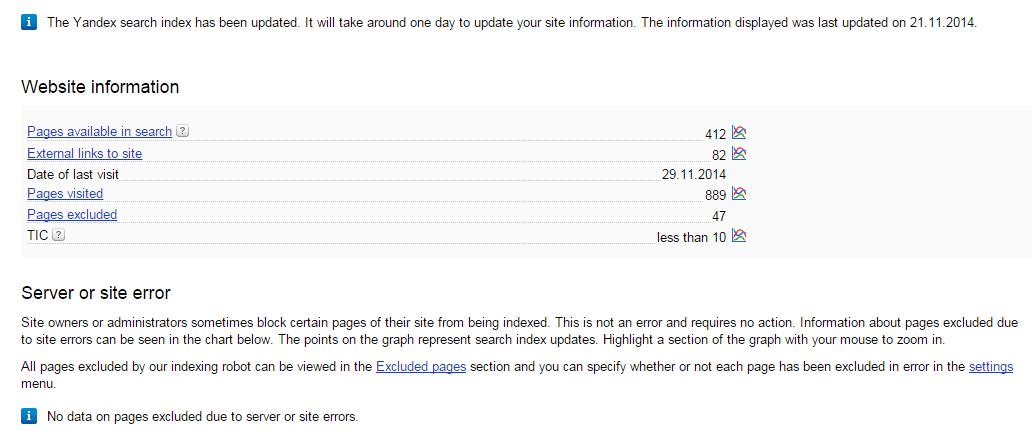
Task: Click the Server or site error heading
Action: coord(96,293)
